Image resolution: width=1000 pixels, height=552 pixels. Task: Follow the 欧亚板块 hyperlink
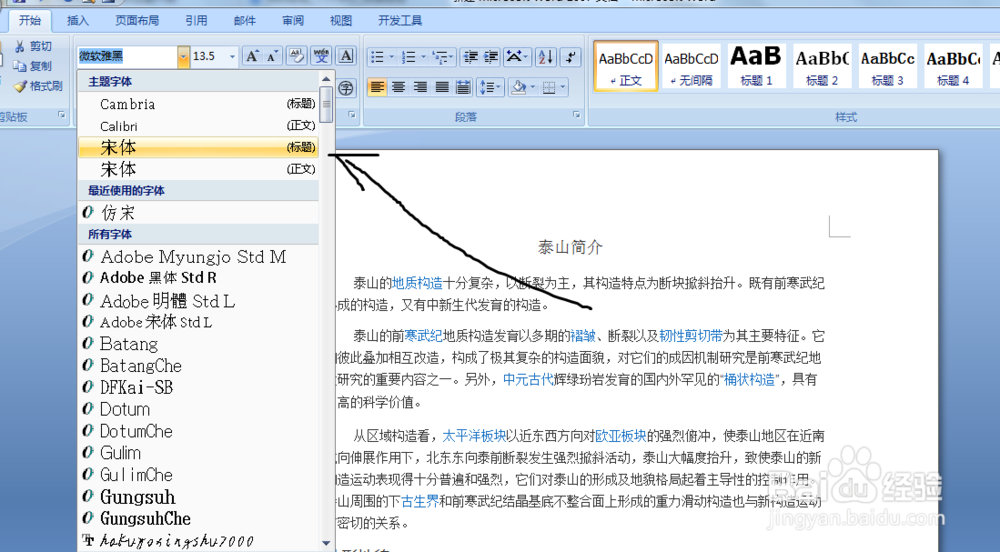tap(621, 436)
